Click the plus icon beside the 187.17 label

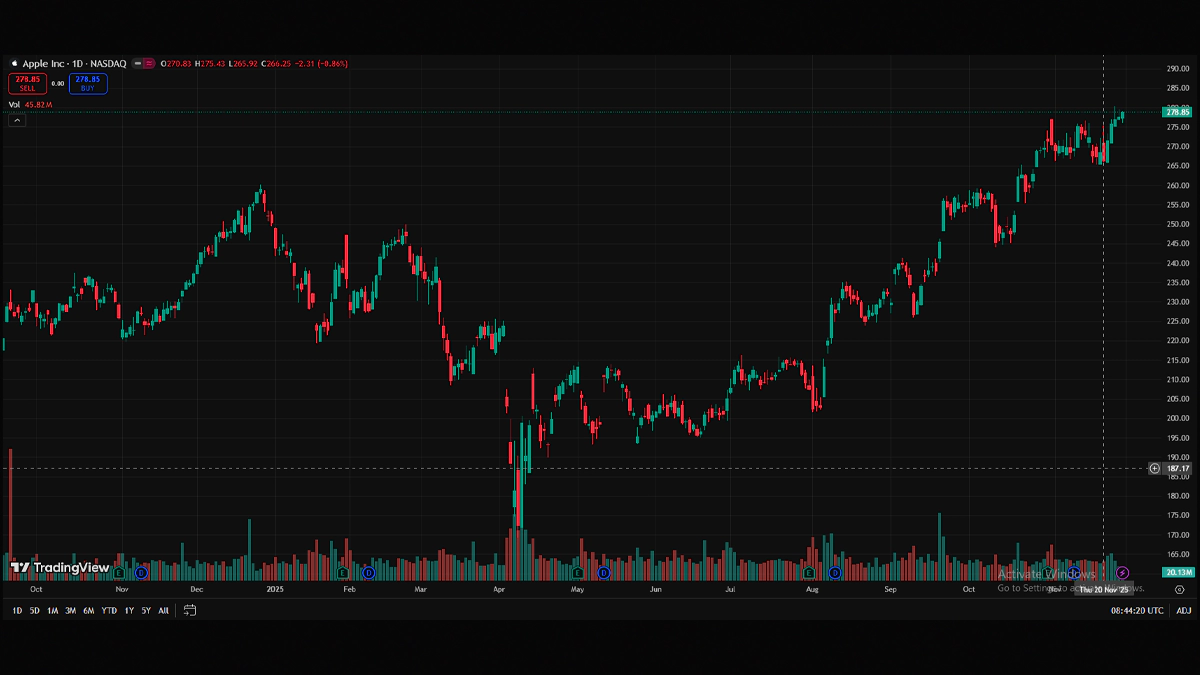(x=1154, y=468)
